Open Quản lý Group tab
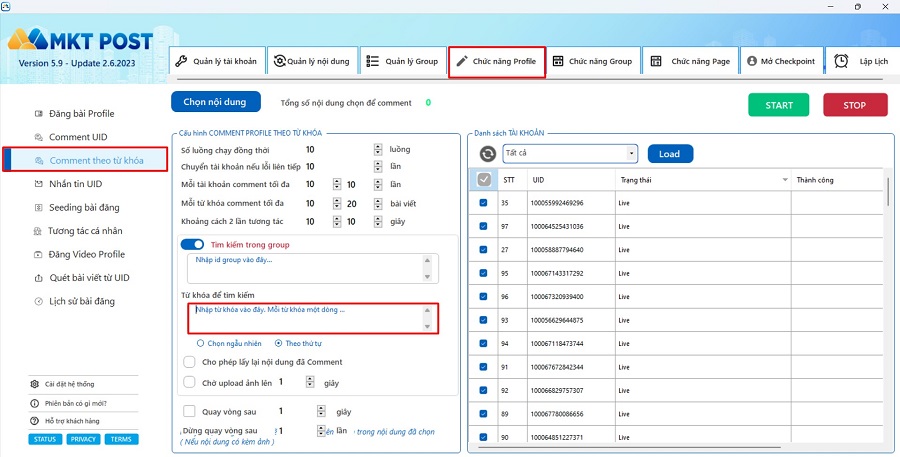The height and width of the screenshot is (457, 900). coord(403,61)
